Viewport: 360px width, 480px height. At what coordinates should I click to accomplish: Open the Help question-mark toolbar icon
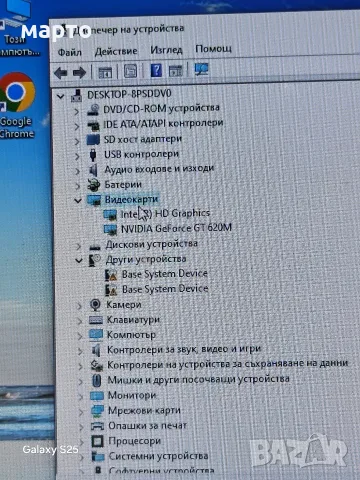tap(156, 70)
